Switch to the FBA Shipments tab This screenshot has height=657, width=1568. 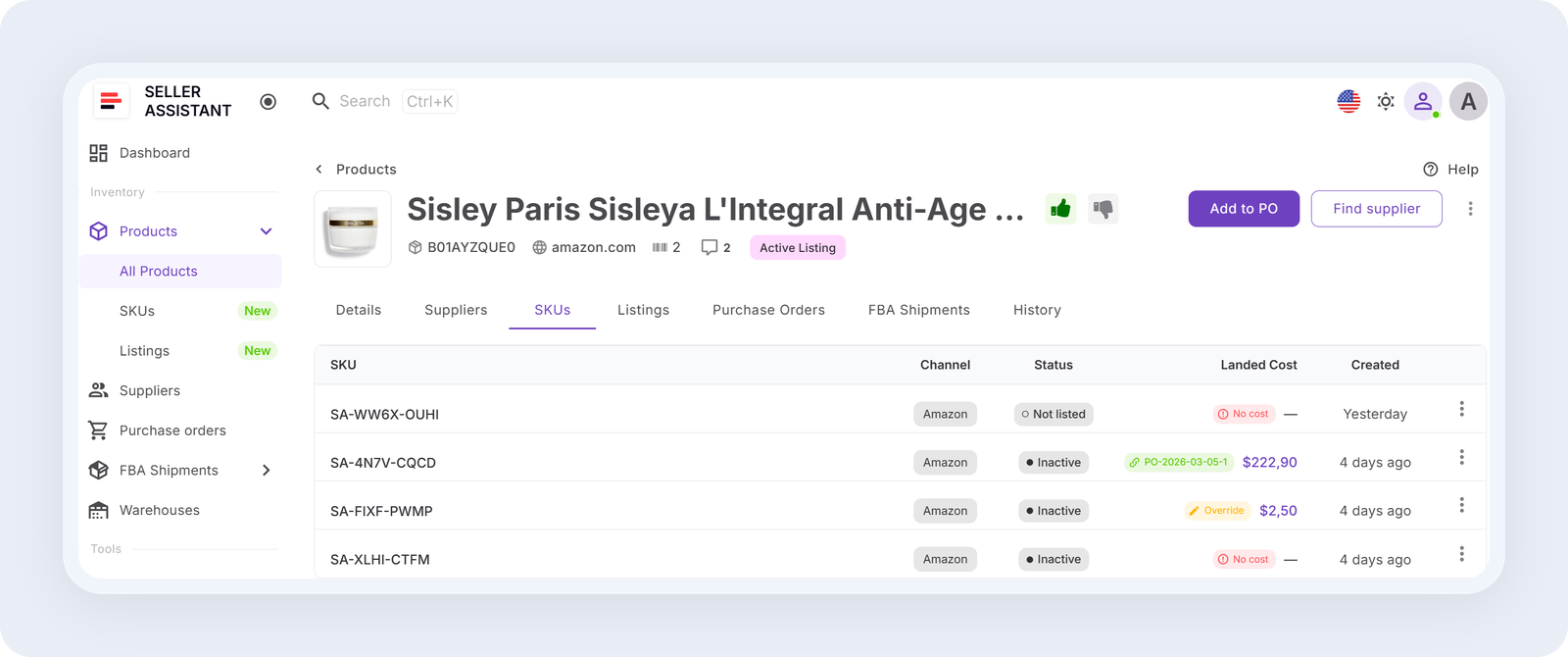919,310
